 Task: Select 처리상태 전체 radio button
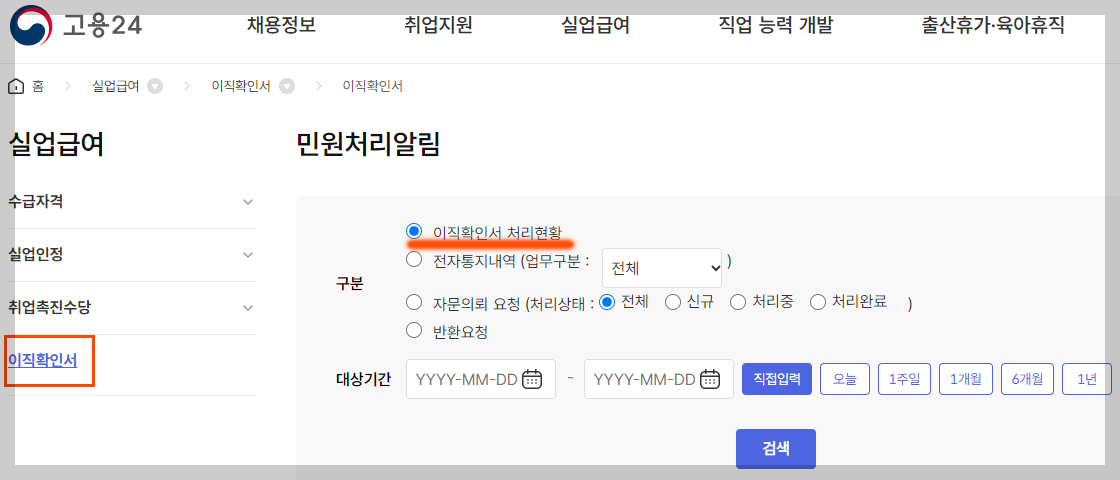pos(607,302)
